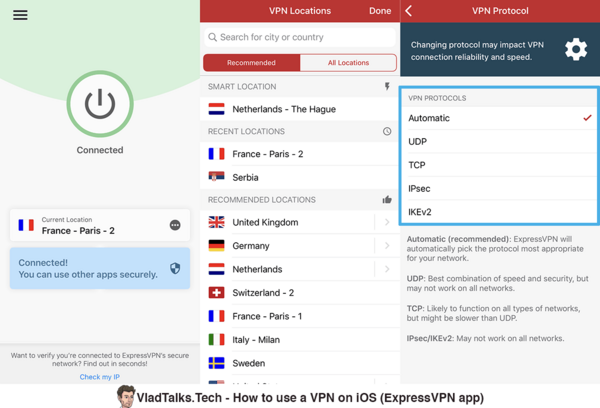Focus the Search for city or country field
Screen dimensions: 600x408
click(x=300, y=37)
